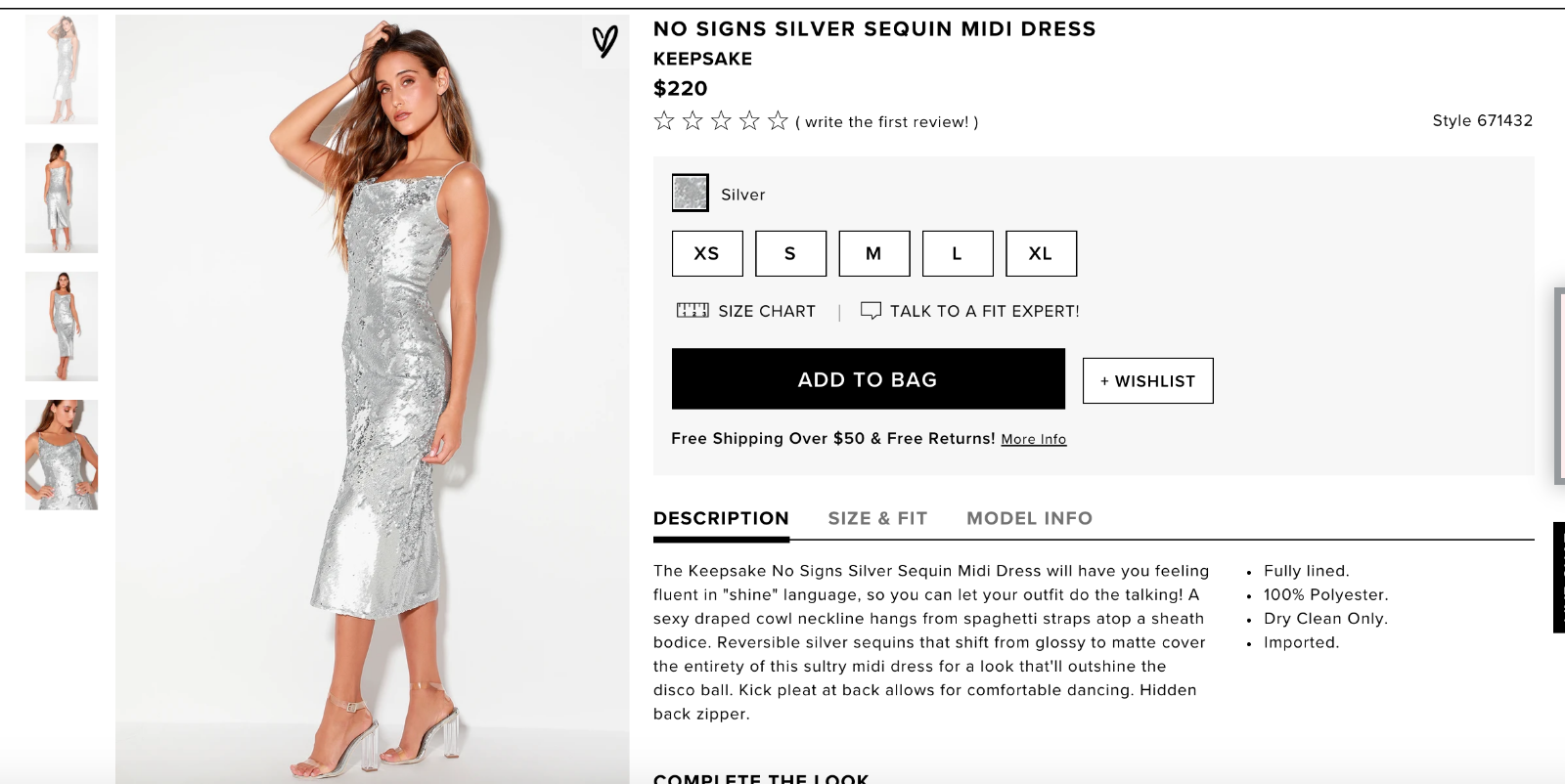Select size L option

coord(958,254)
